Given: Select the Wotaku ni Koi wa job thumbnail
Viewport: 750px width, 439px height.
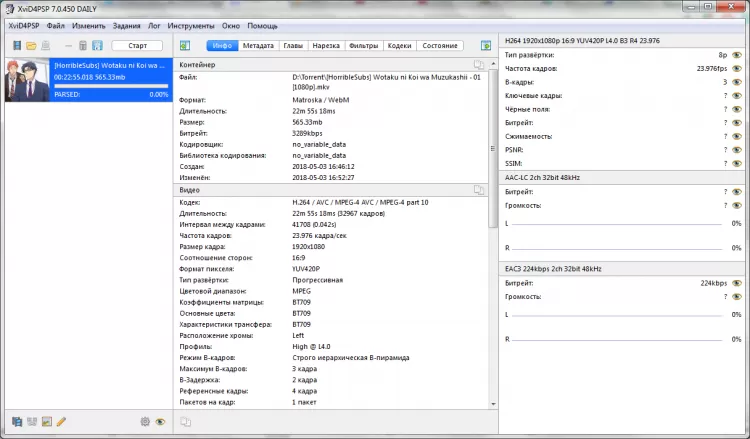Looking at the screenshot, I should tap(27, 80).
